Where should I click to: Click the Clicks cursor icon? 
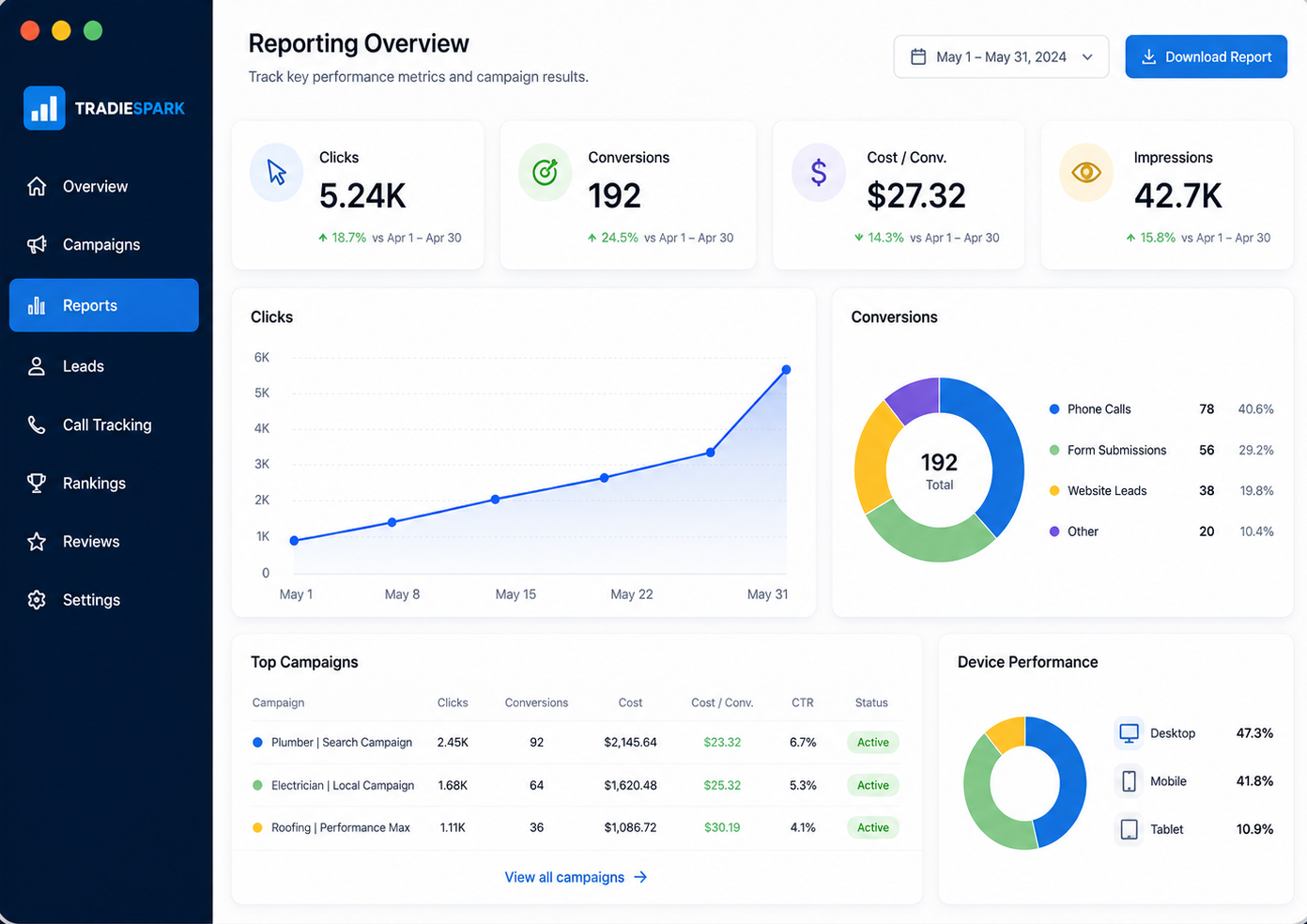coord(276,172)
